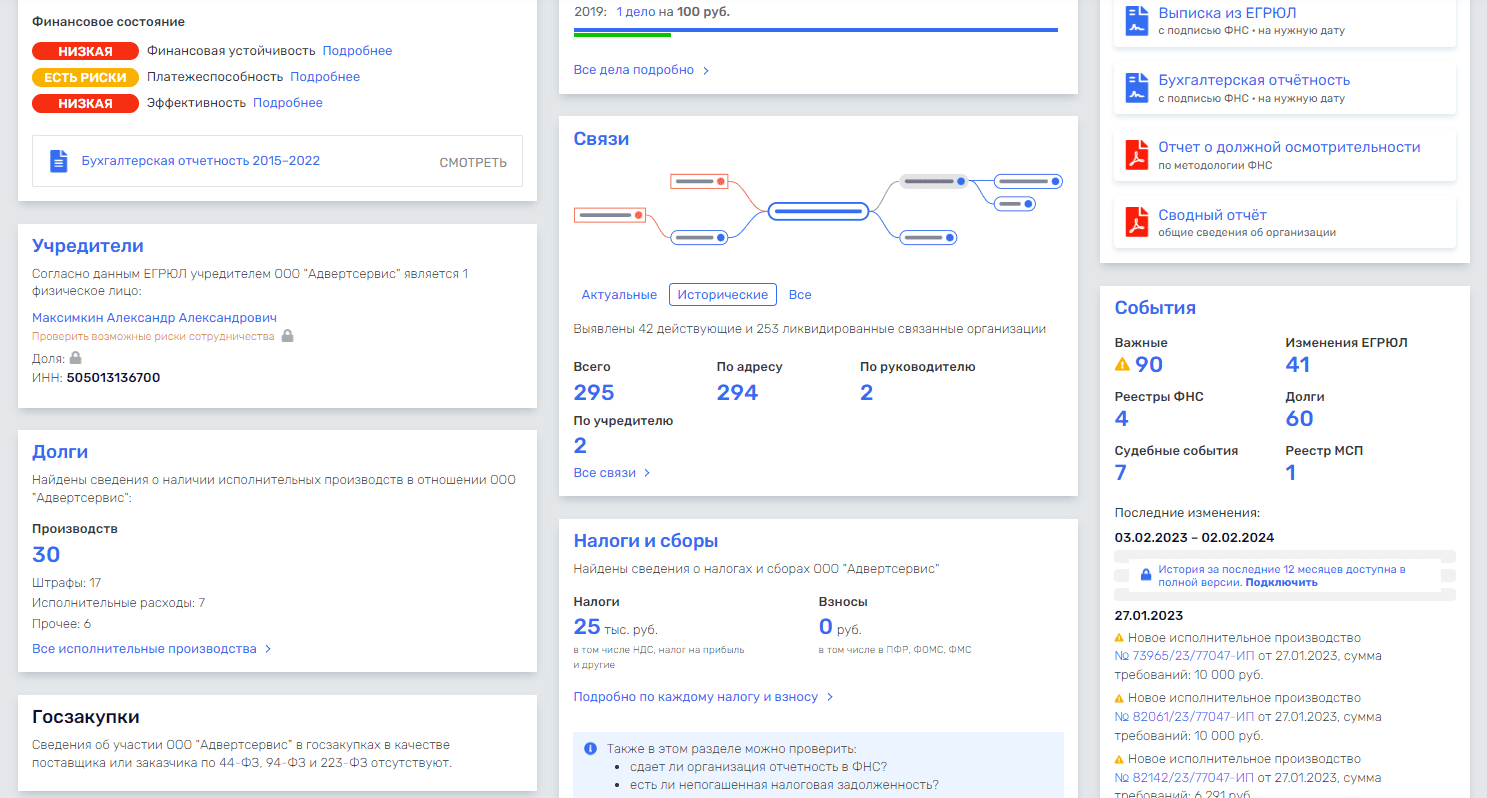The image size is (1487, 798).
Task: Click the Штрафы: 17 line
Action: pyautogui.click(x=66, y=583)
